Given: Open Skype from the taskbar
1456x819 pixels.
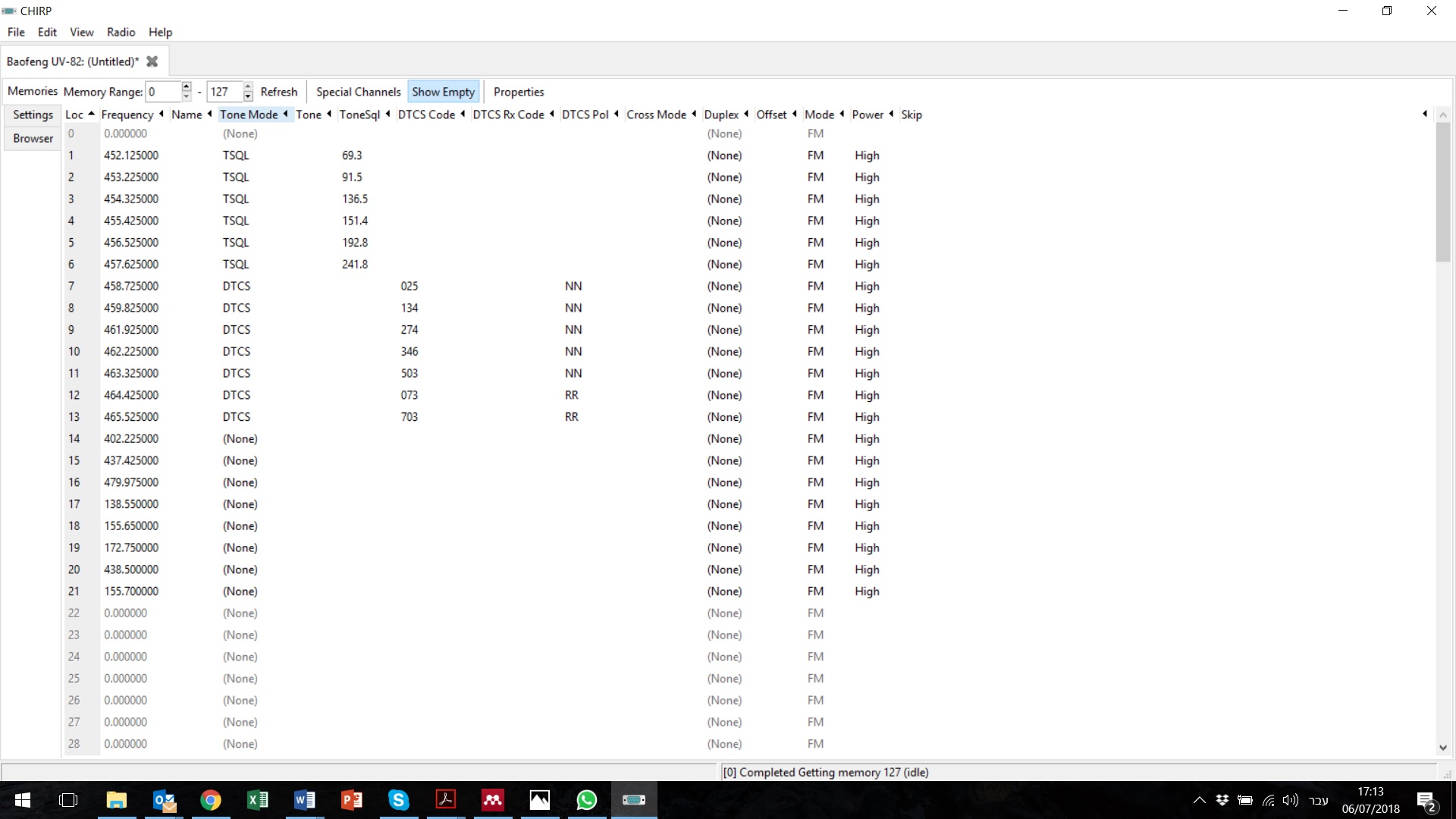Looking at the screenshot, I should (x=398, y=800).
